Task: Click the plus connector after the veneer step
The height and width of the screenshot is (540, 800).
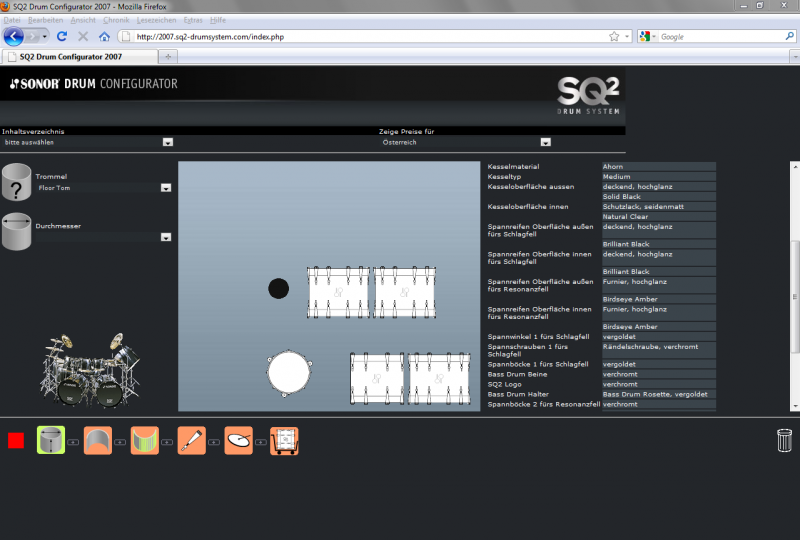Action: click(x=167, y=442)
